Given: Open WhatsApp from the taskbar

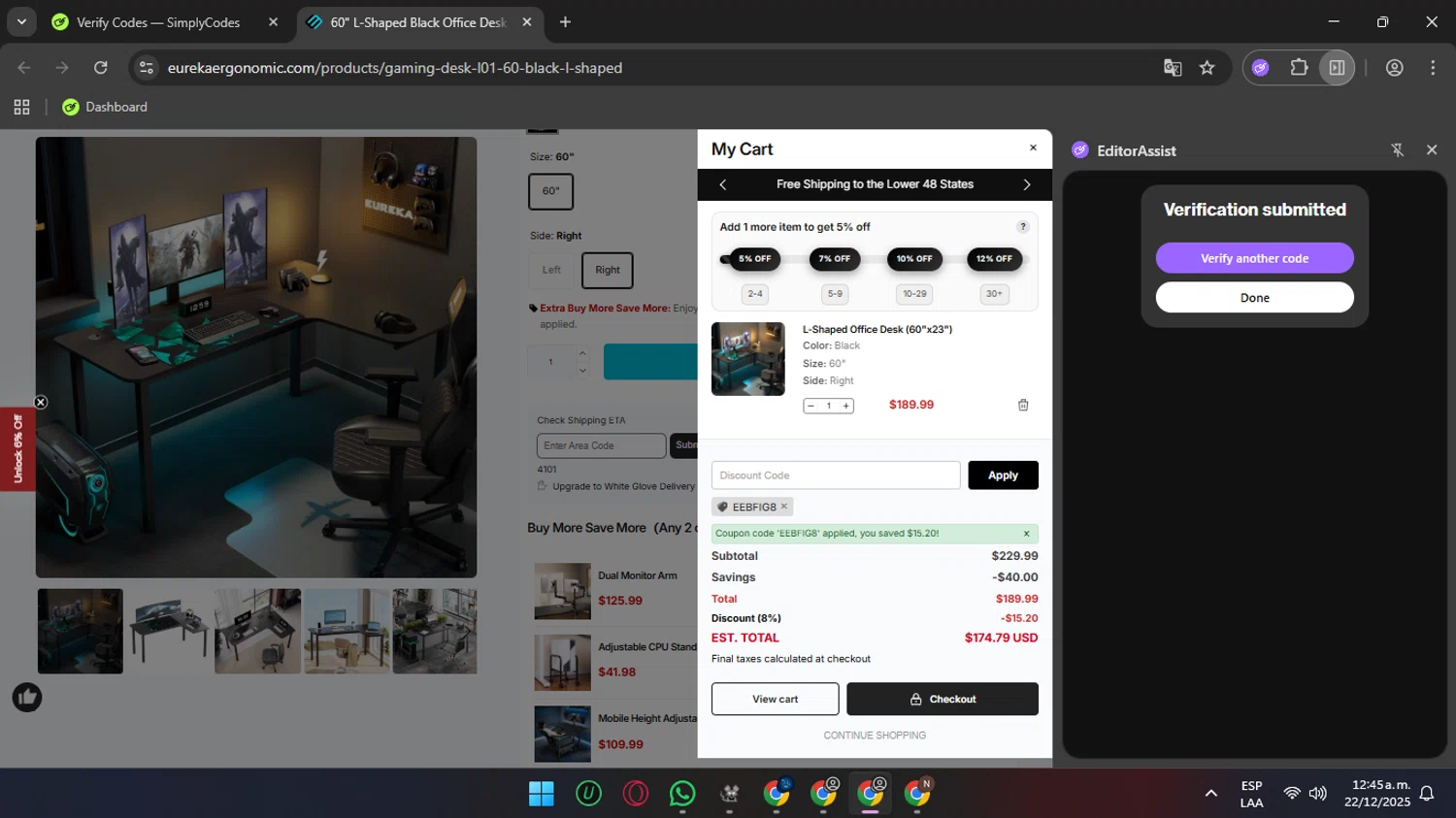Looking at the screenshot, I should [x=682, y=794].
